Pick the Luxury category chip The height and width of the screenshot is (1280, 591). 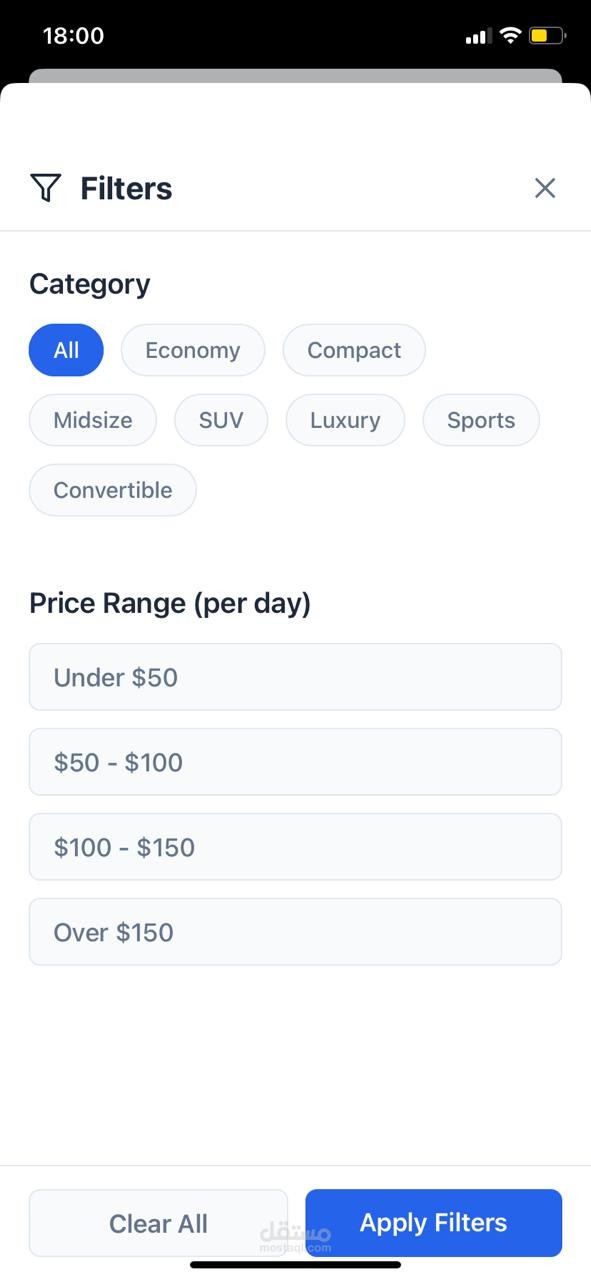(345, 420)
